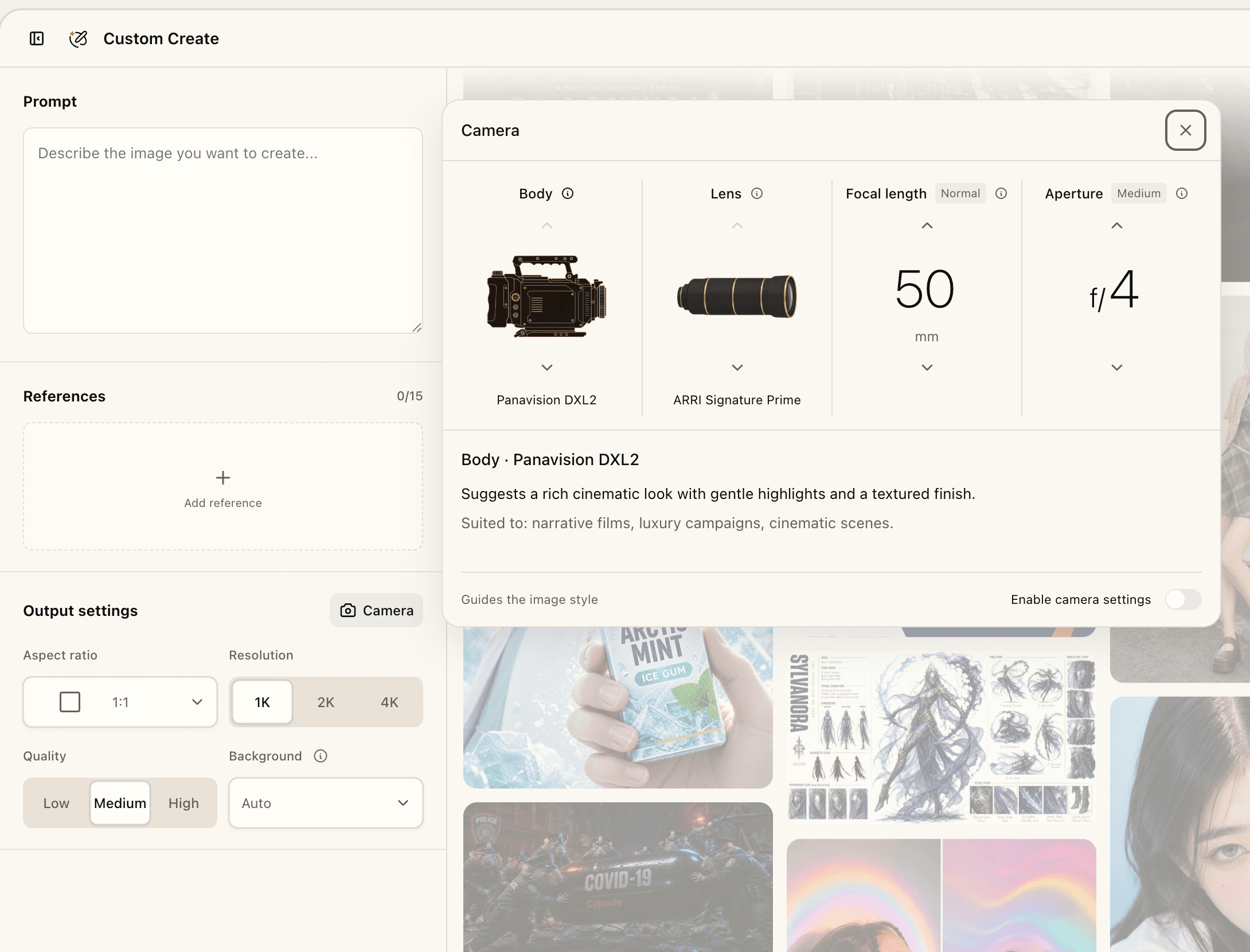Show info for Background setting

pos(321,756)
